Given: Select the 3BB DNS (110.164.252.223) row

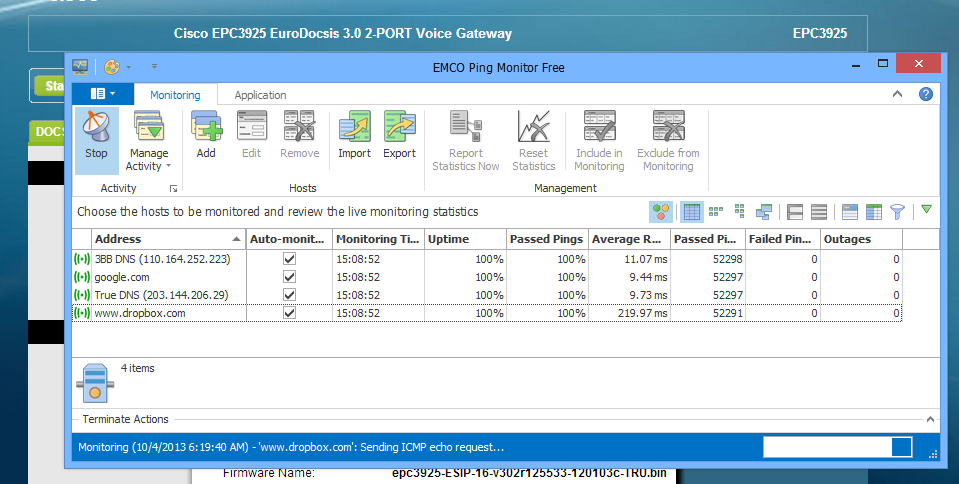Looking at the screenshot, I should (487, 259).
